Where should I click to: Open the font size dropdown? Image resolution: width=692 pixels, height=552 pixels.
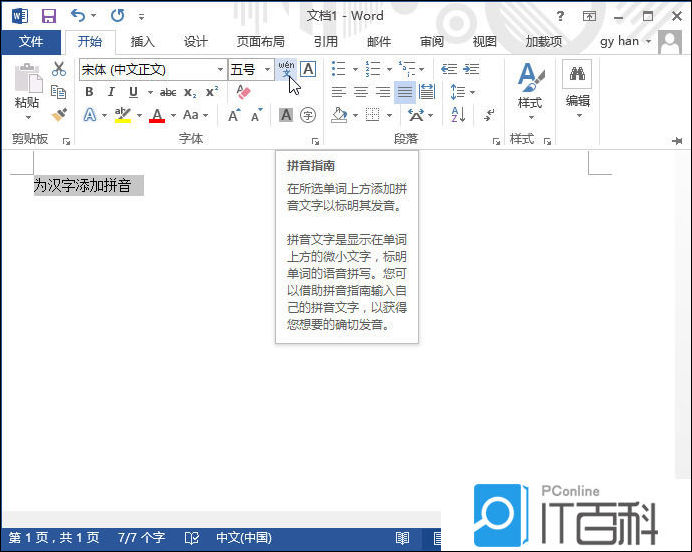pyautogui.click(x=267, y=69)
